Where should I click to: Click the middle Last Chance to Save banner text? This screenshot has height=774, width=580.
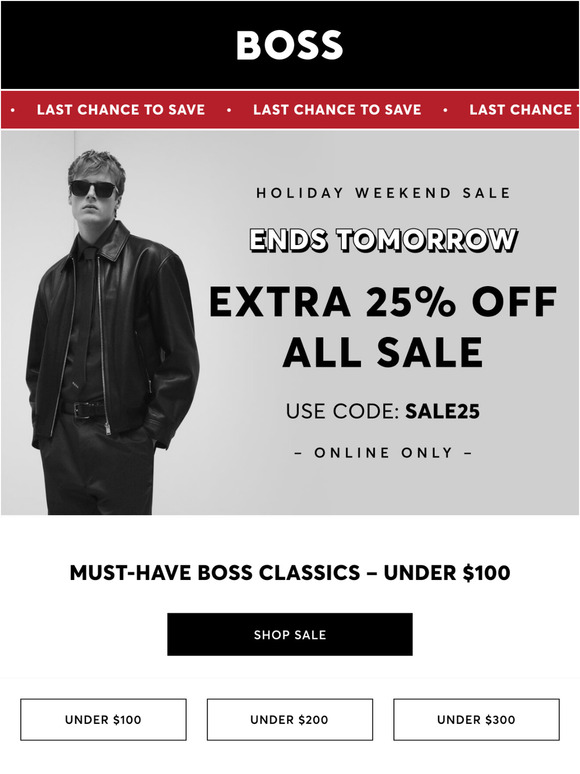[337, 110]
